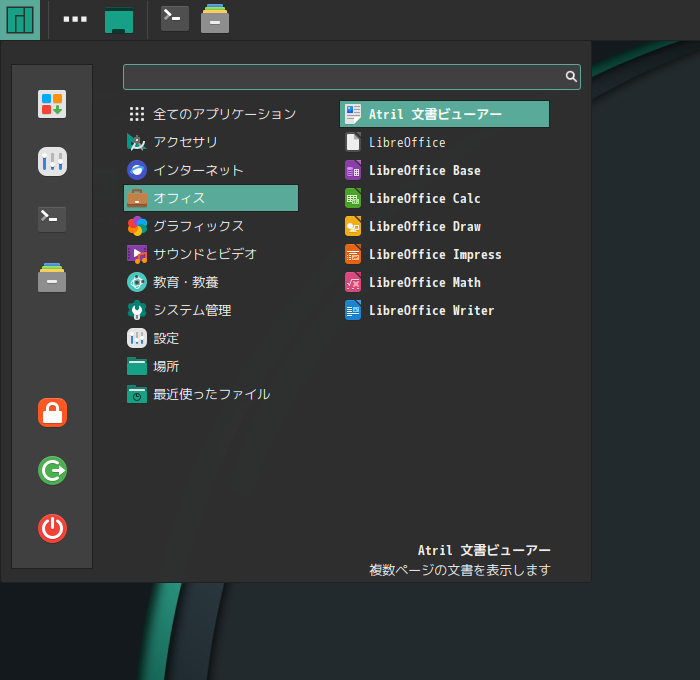Select the システム管理 category

(x=211, y=310)
